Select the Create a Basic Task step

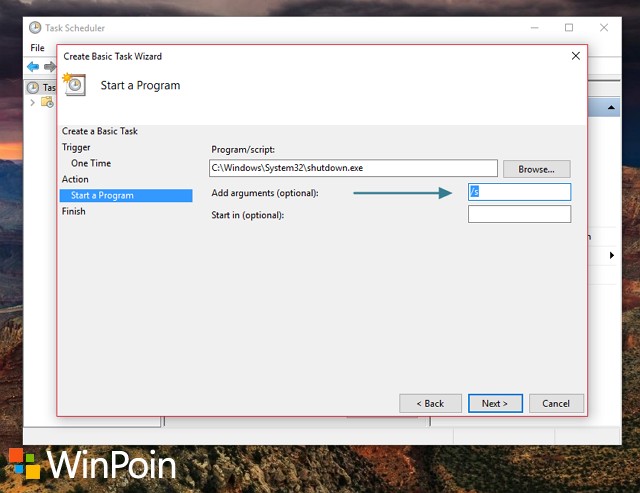point(100,131)
